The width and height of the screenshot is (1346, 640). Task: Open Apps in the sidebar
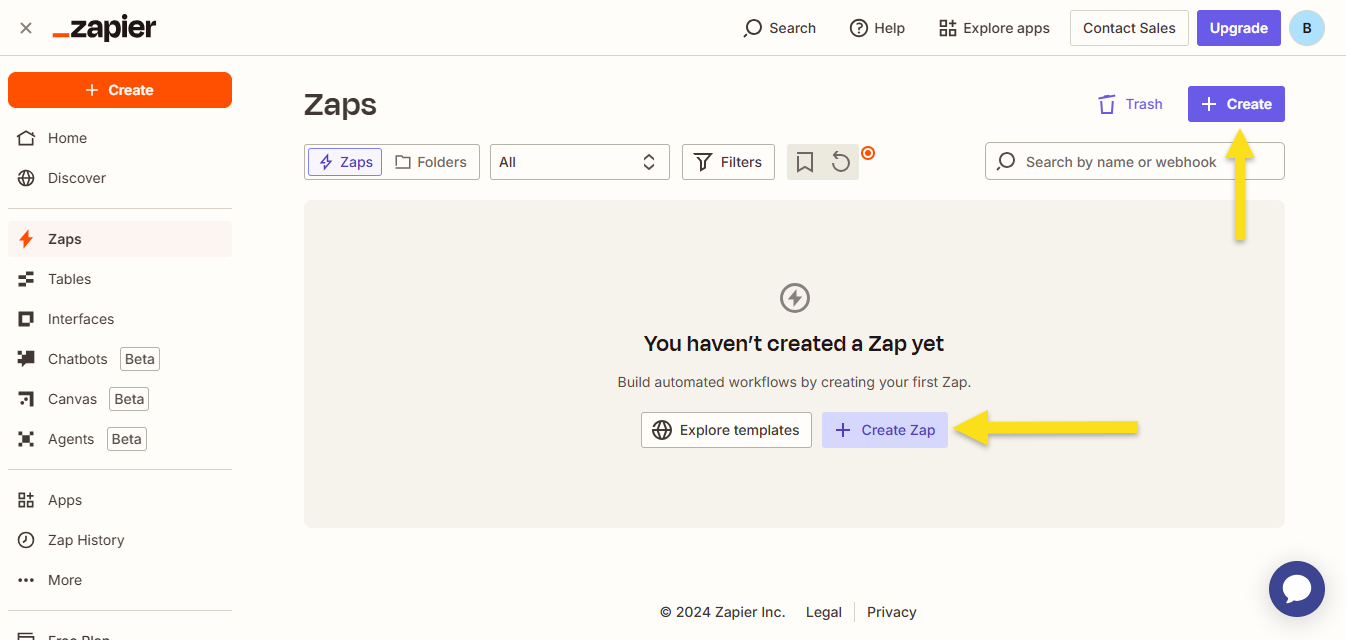pyautogui.click(x=120, y=500)
